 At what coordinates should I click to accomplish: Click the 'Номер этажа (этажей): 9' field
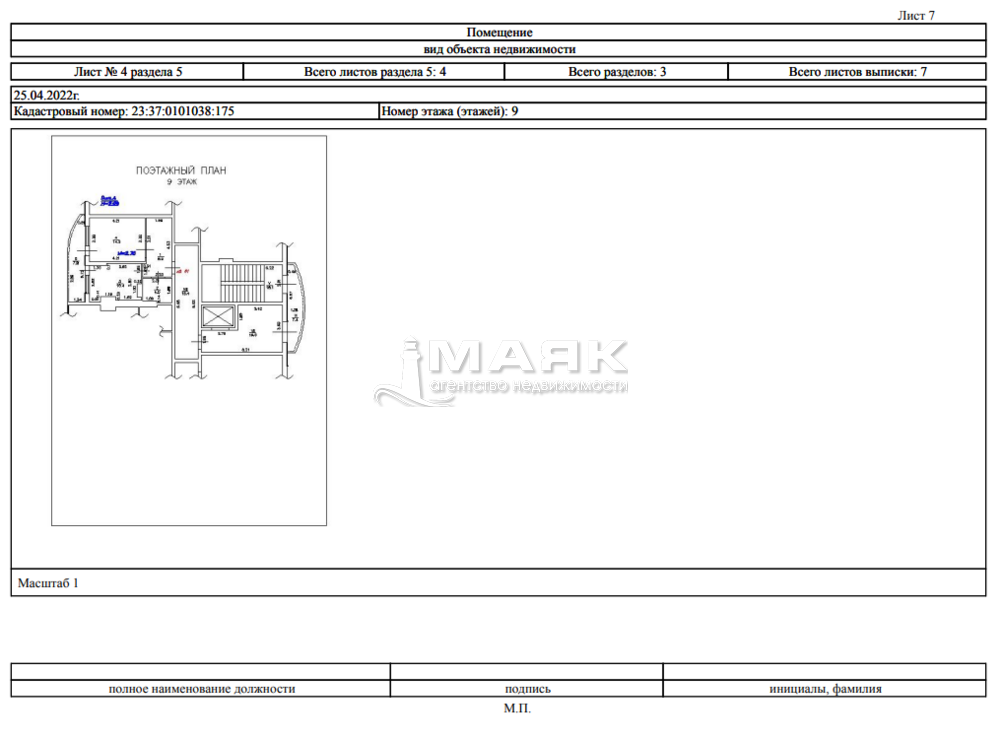pos(450,112)
